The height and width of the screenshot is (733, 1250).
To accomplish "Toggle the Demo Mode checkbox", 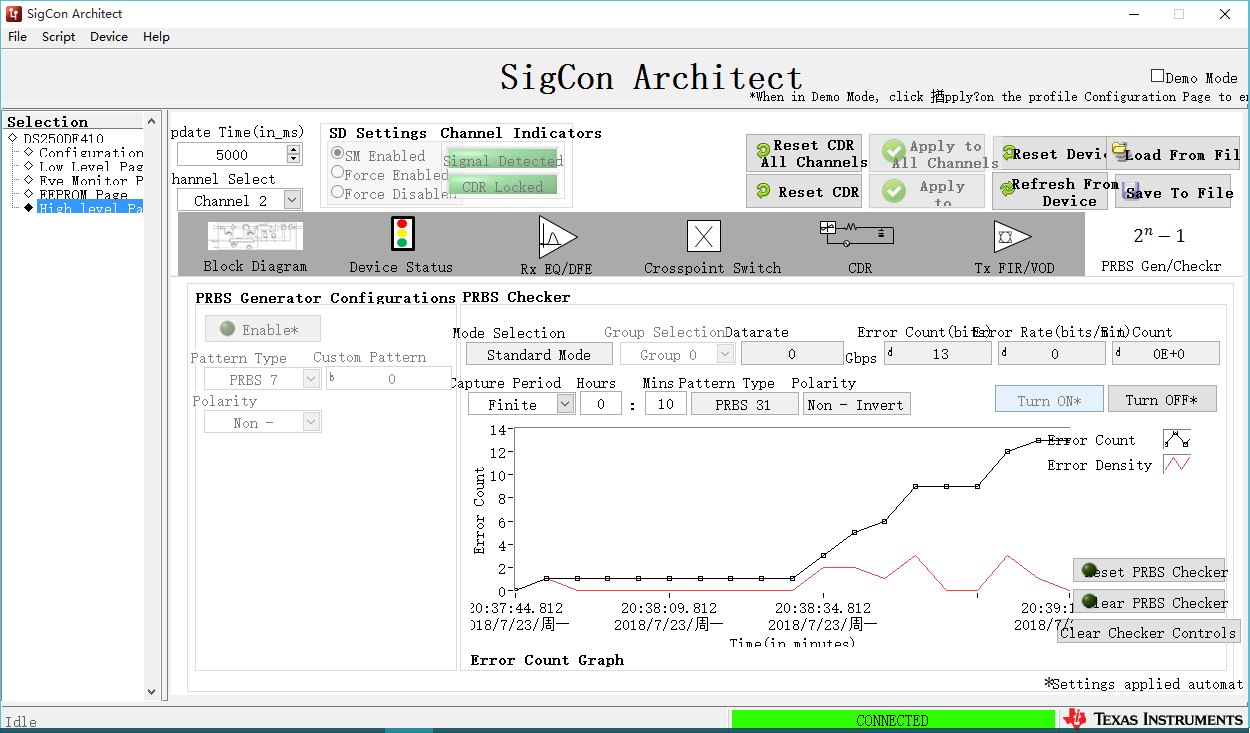I will tap(1157, 76).
